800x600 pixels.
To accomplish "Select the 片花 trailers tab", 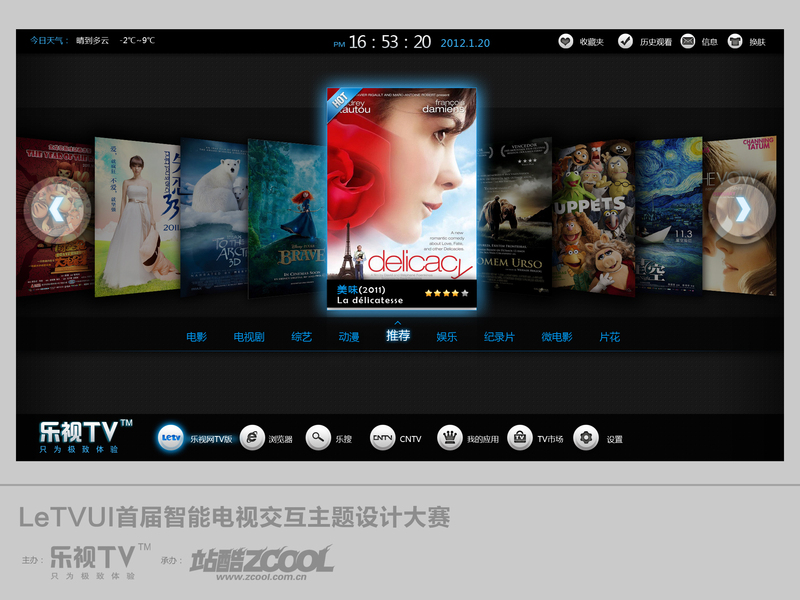I will click(x=610, y=337).
